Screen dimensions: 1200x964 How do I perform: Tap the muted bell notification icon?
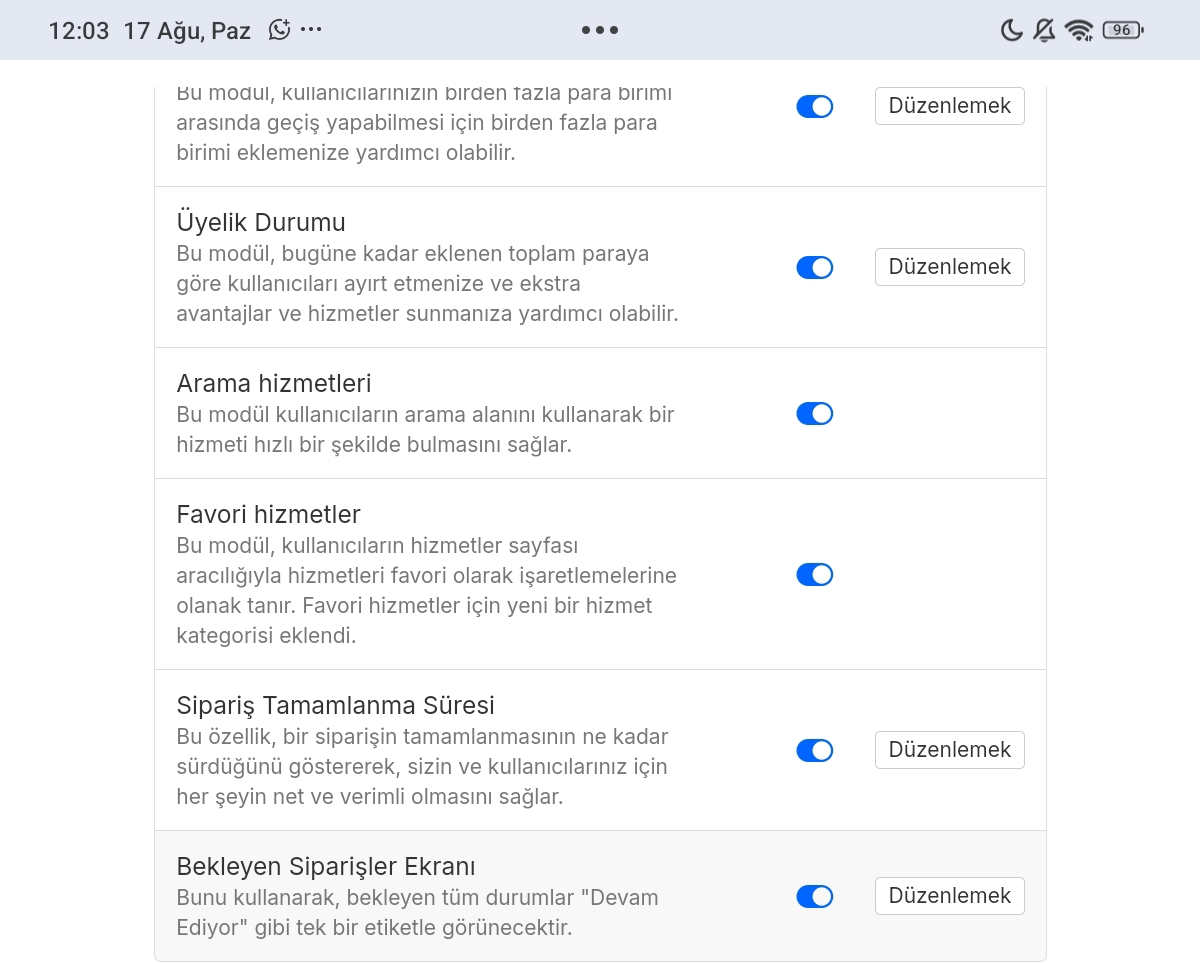tap(1044, 30)
